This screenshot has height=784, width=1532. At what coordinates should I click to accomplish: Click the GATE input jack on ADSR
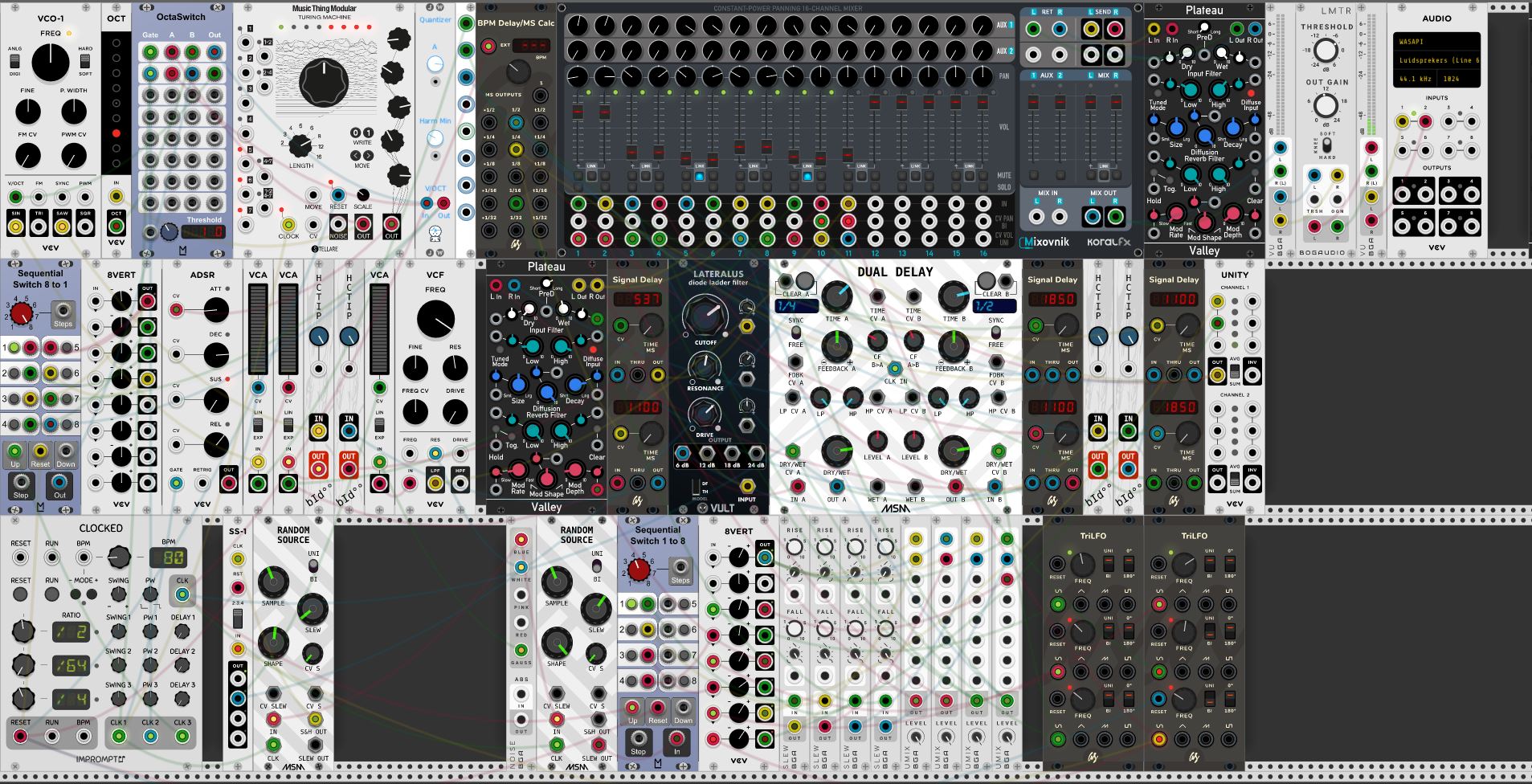(176, 483)
